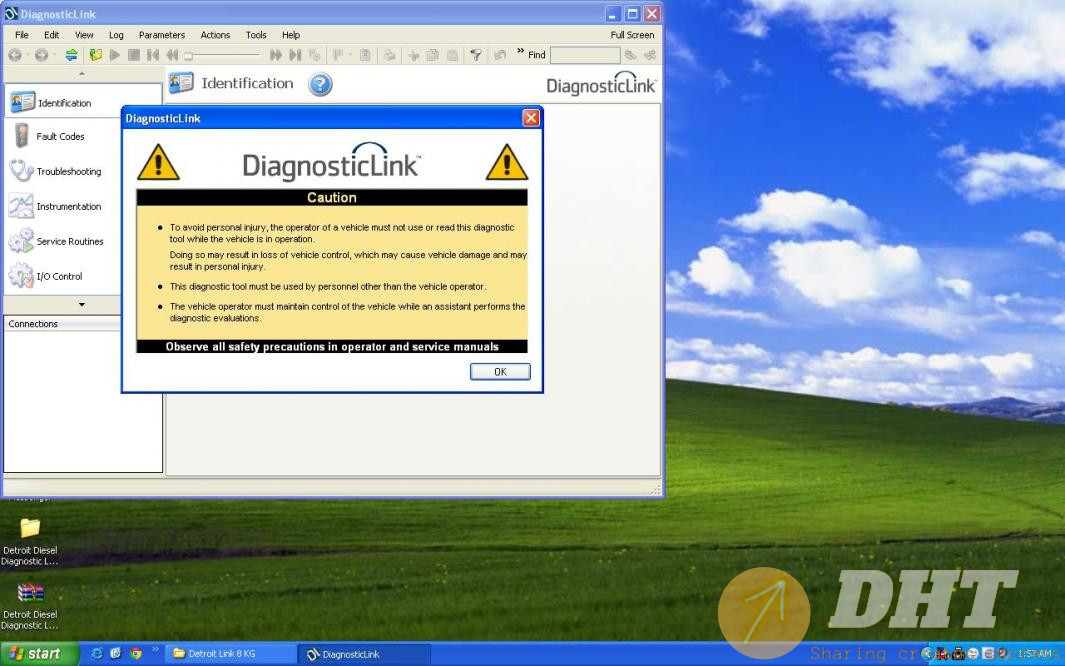
Task: Click the log playback slider track
Action: (225, 56)
